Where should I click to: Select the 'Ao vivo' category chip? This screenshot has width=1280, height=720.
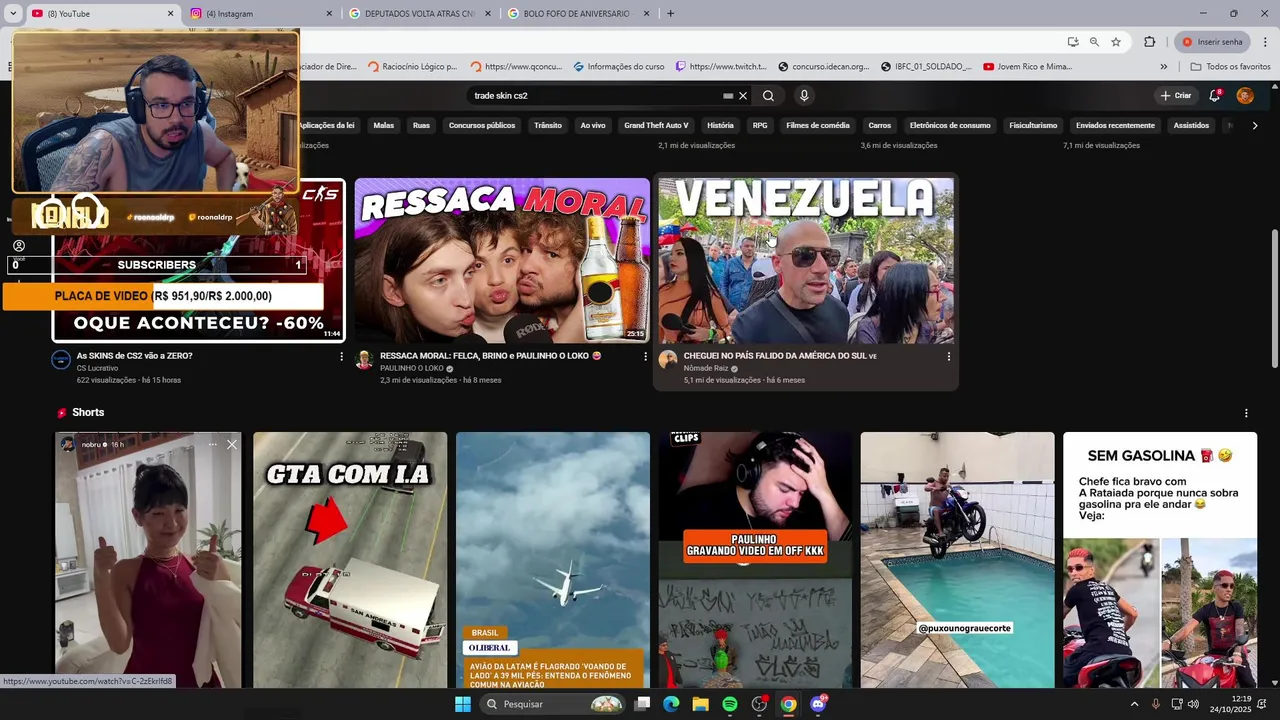pyautogui.click(x=593, y=126)
